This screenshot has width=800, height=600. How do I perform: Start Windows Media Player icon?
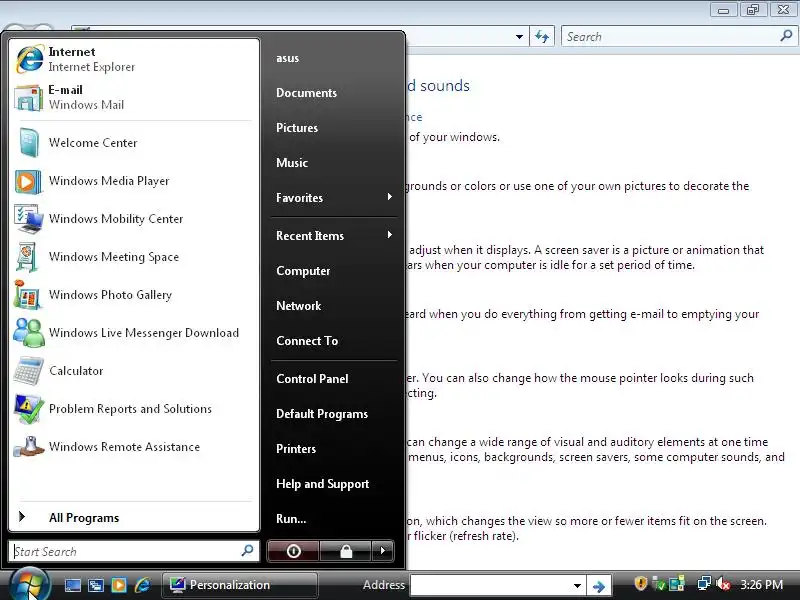point(28,181)
